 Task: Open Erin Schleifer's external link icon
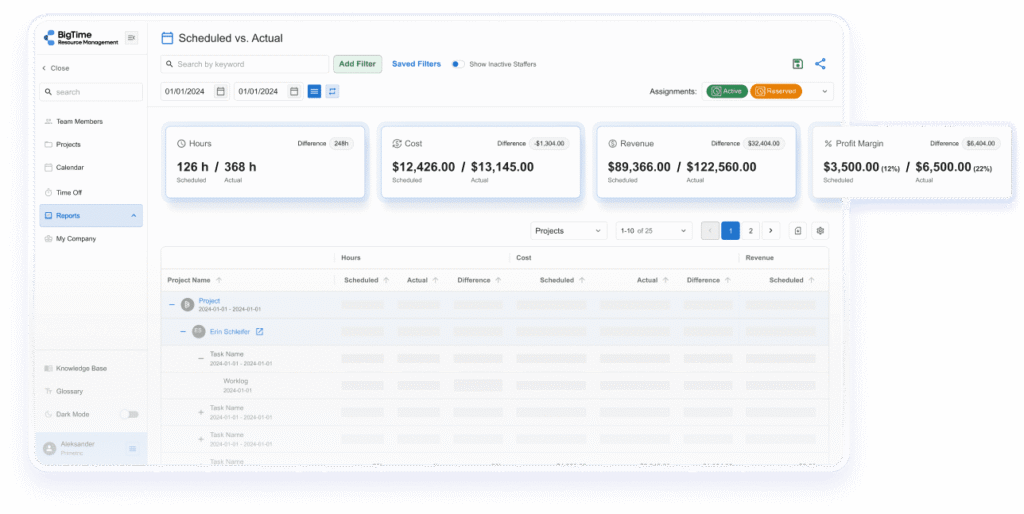(x=259, y=332)
